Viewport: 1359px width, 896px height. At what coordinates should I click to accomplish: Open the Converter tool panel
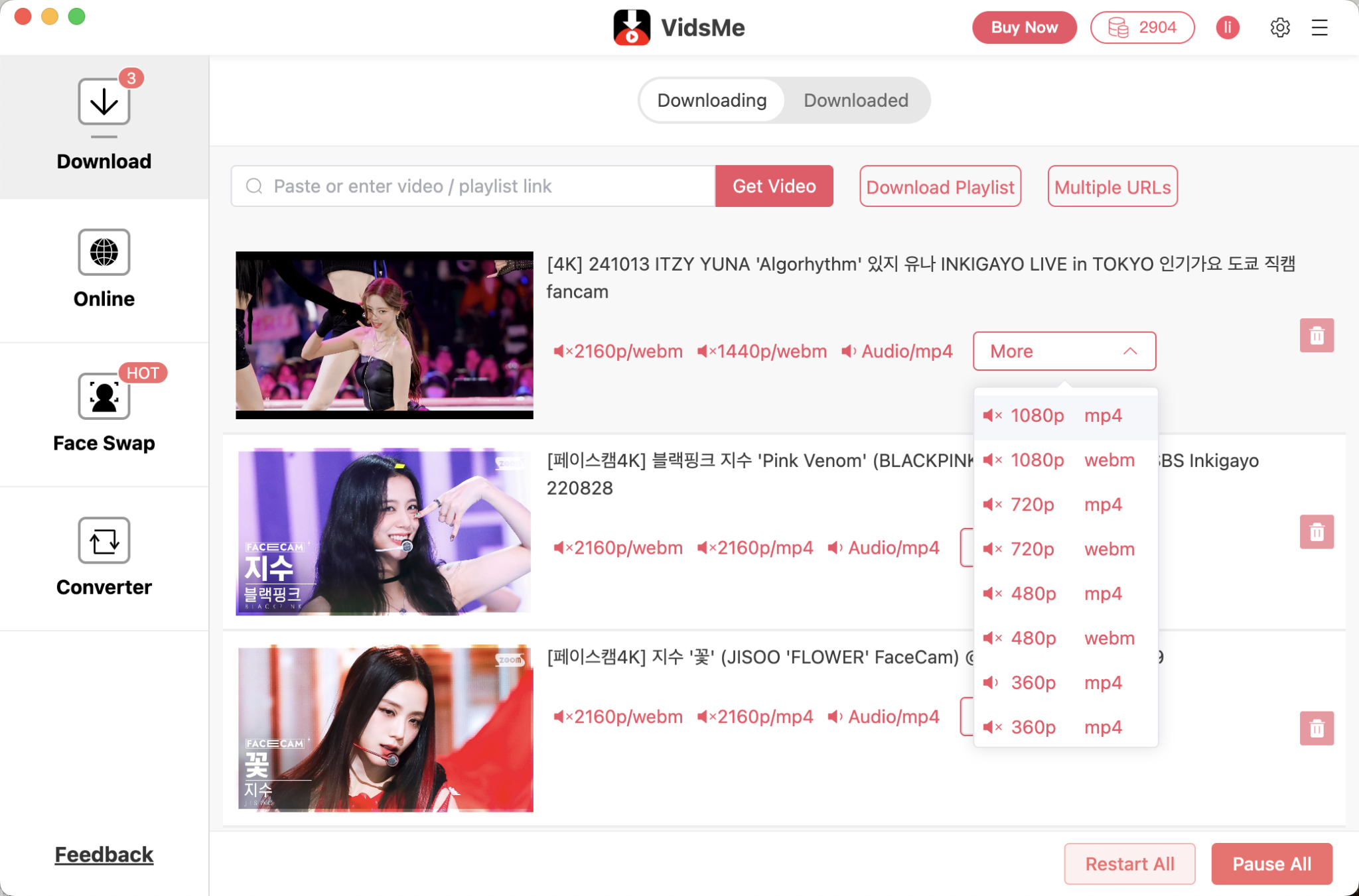point(104,559)
